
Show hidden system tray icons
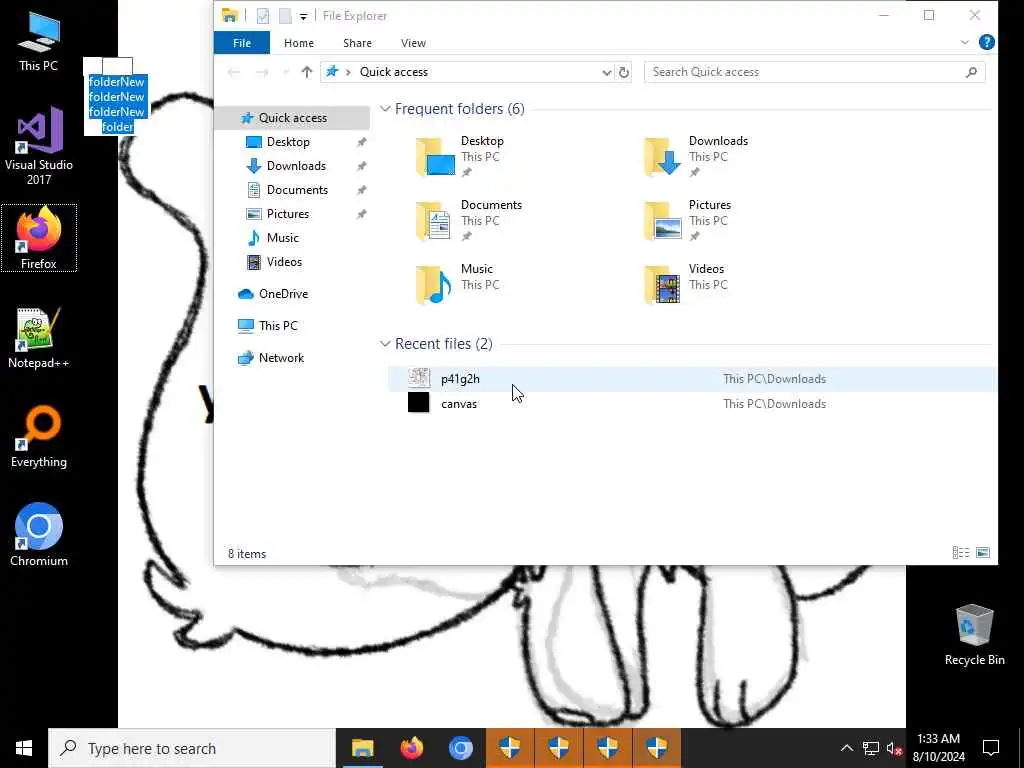pyautogui.click(x=846, y=748)
